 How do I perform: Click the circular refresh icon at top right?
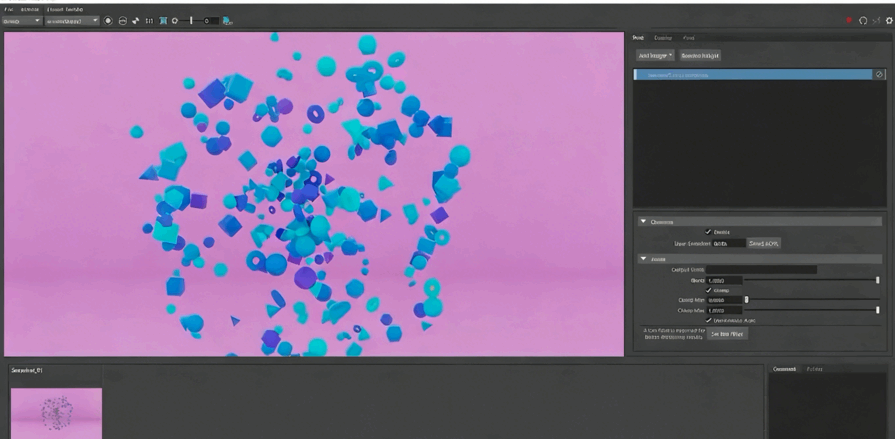[864, 20]
